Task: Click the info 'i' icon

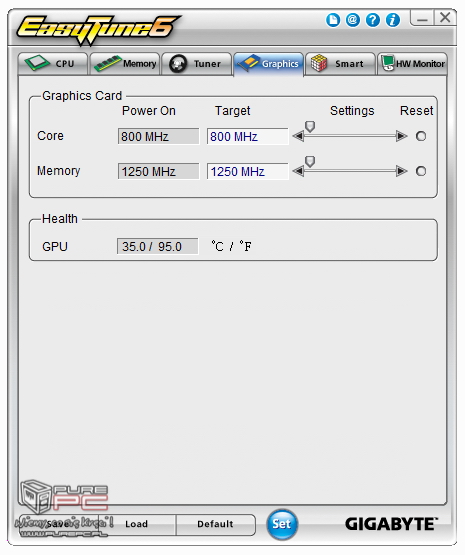Action: (392, 20)
